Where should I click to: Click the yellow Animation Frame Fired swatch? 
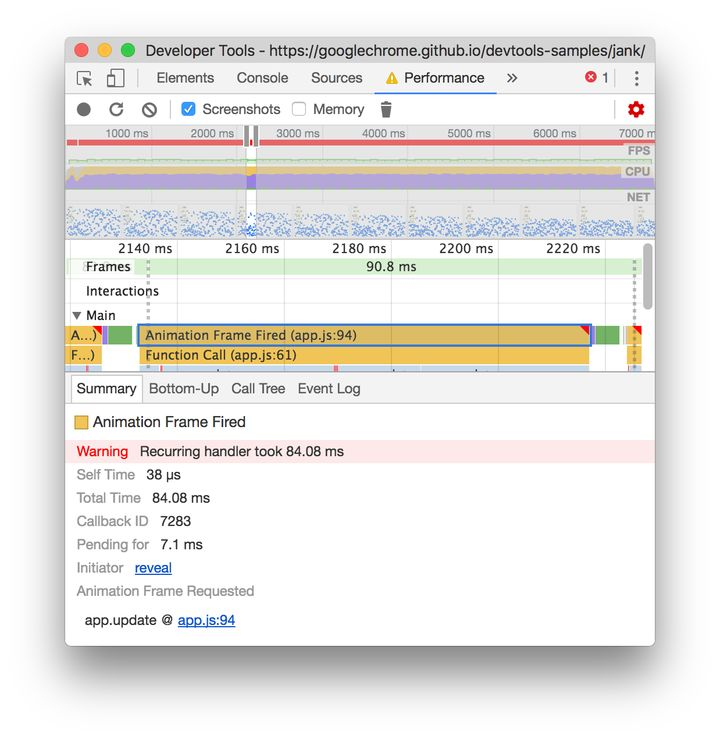(x=81, y=422)
